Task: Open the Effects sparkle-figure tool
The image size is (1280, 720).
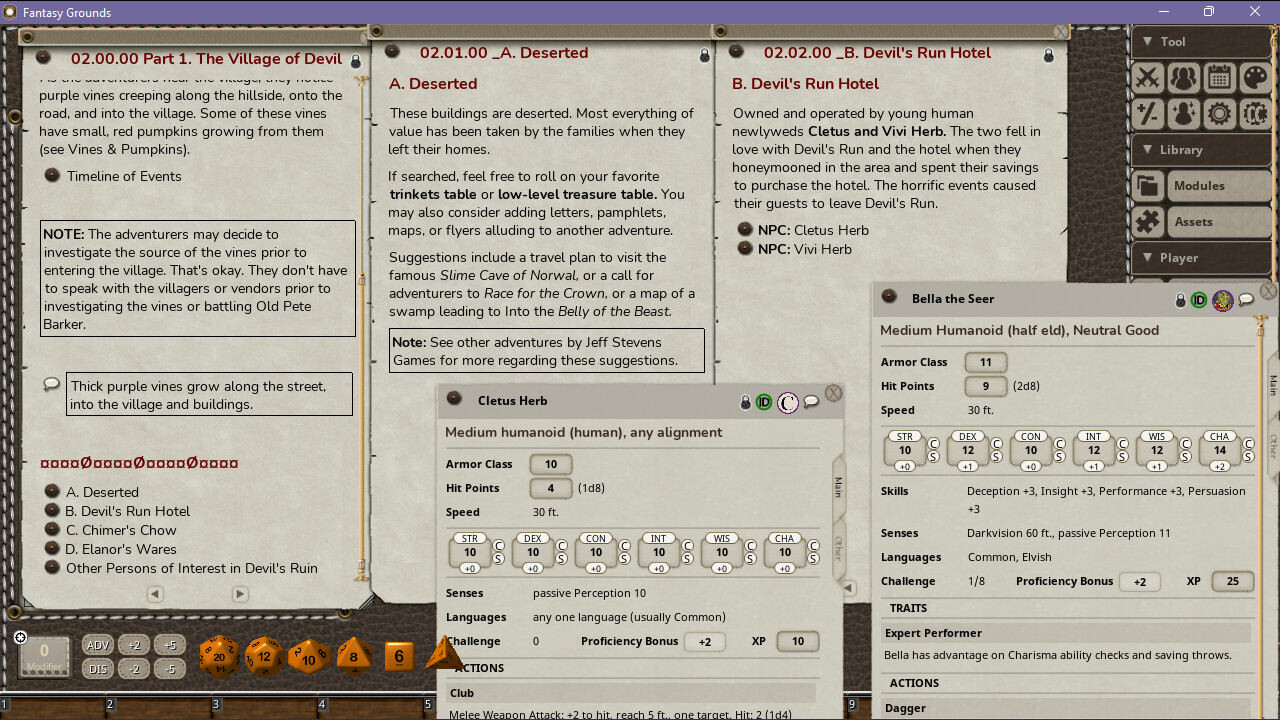Action: (x=1183, y=113)
